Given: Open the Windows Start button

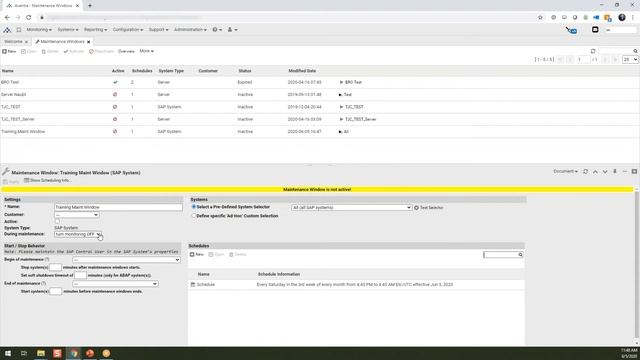Looking at the screenshot, I should (8, 353).
